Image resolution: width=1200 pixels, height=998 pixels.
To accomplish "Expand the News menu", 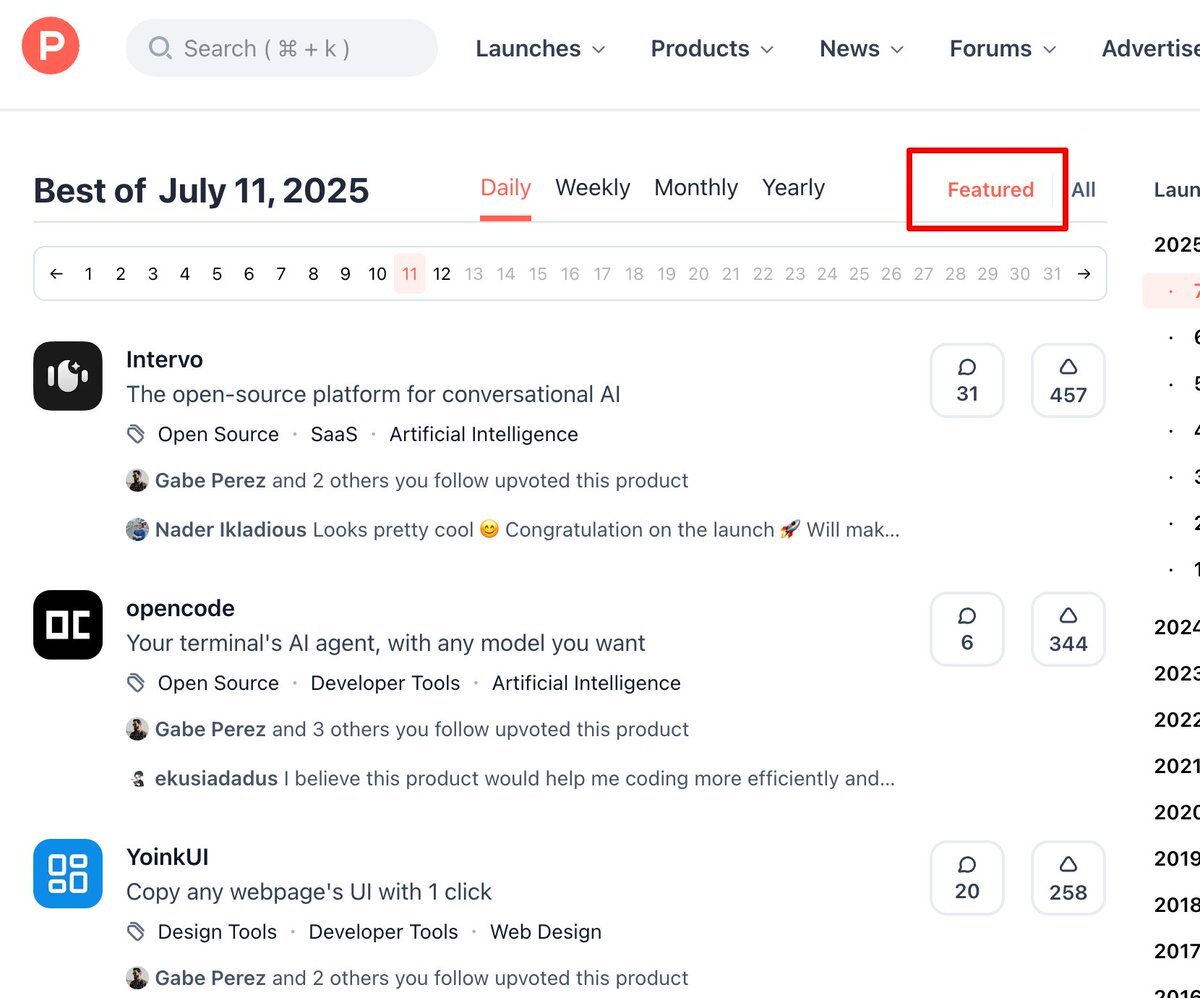I will (x=861, y=49).
